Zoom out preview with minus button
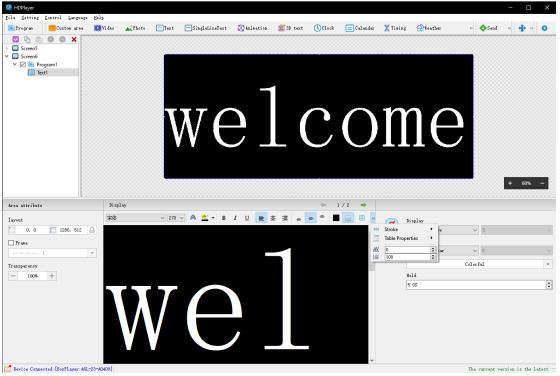This screenshot has width=560, height=376. 542,183
